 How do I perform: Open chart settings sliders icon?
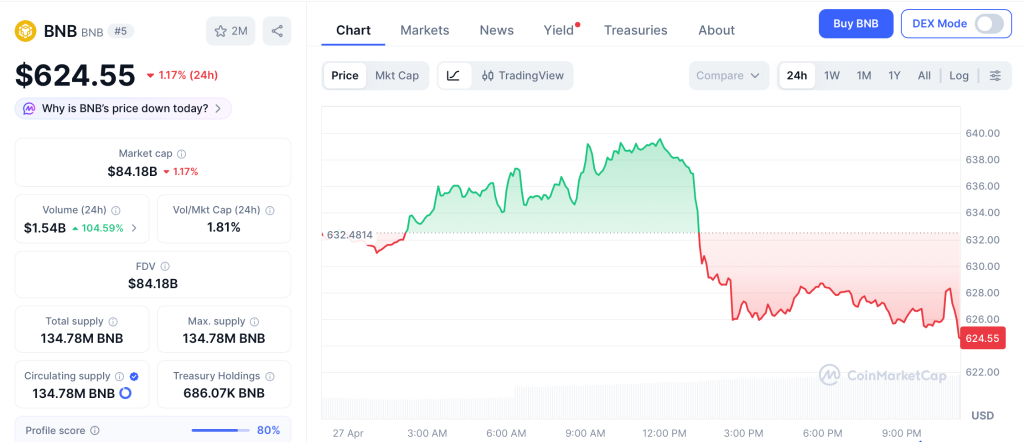pos(994,76)
